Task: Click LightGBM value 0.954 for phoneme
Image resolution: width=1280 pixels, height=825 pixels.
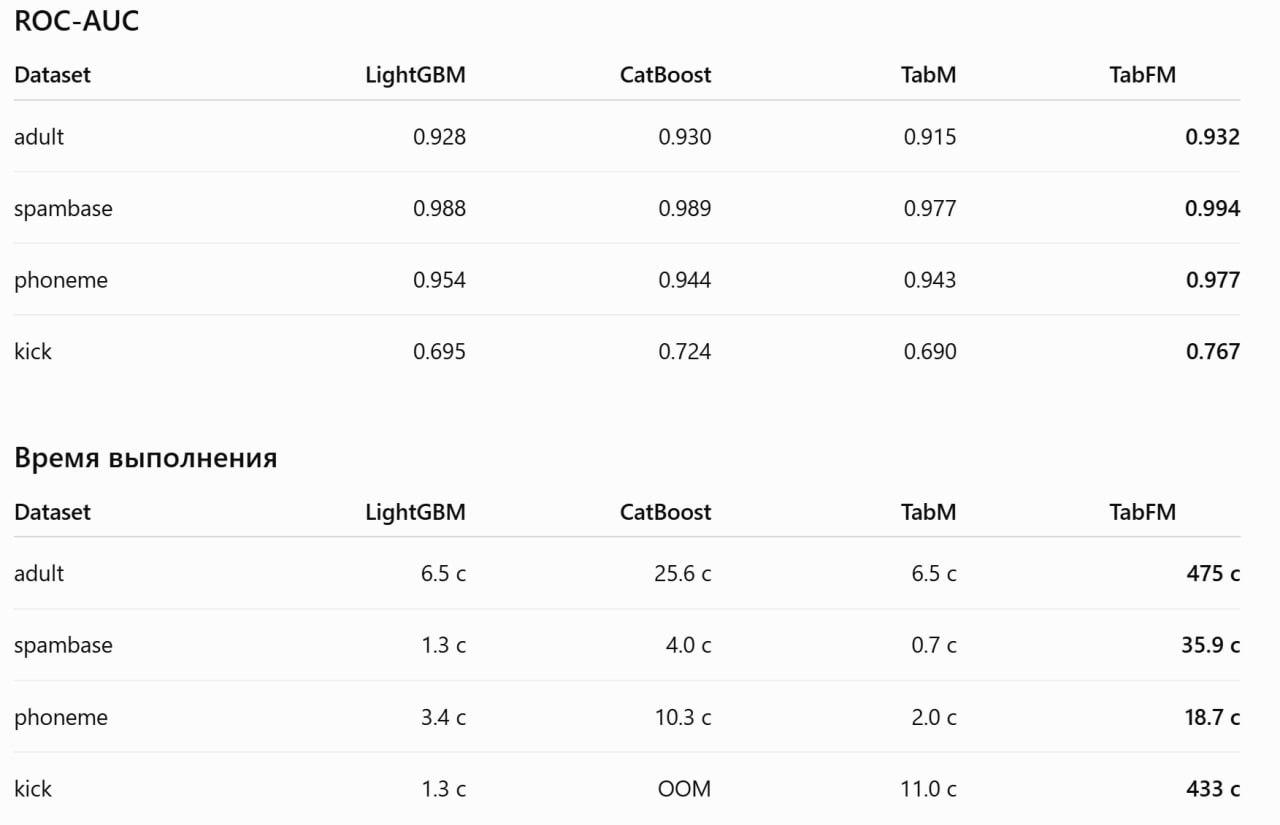Action: (439, 280)
